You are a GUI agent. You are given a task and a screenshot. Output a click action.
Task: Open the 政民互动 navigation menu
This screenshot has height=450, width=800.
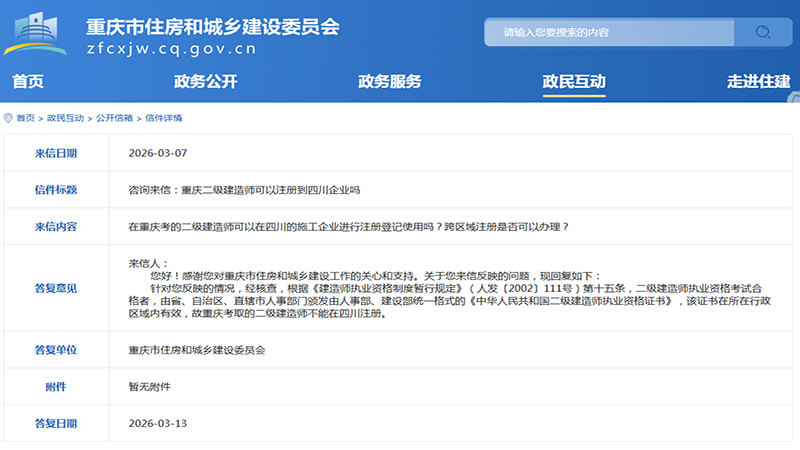coord(574,82)
